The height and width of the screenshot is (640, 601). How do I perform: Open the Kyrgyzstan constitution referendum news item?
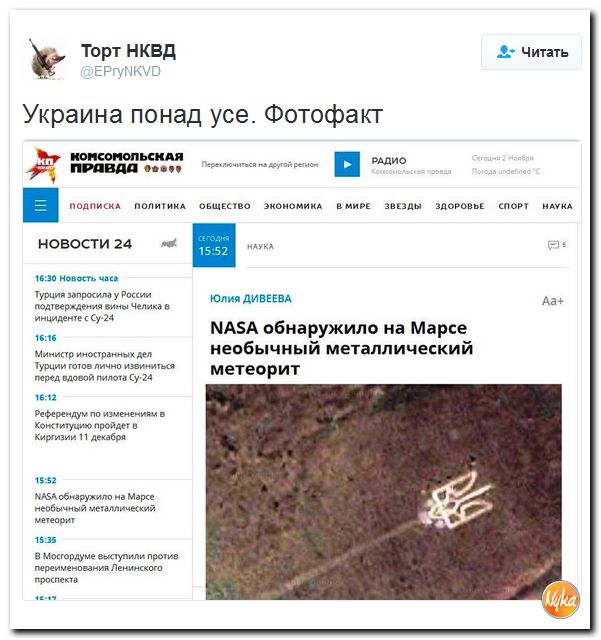tap(100, 425)
